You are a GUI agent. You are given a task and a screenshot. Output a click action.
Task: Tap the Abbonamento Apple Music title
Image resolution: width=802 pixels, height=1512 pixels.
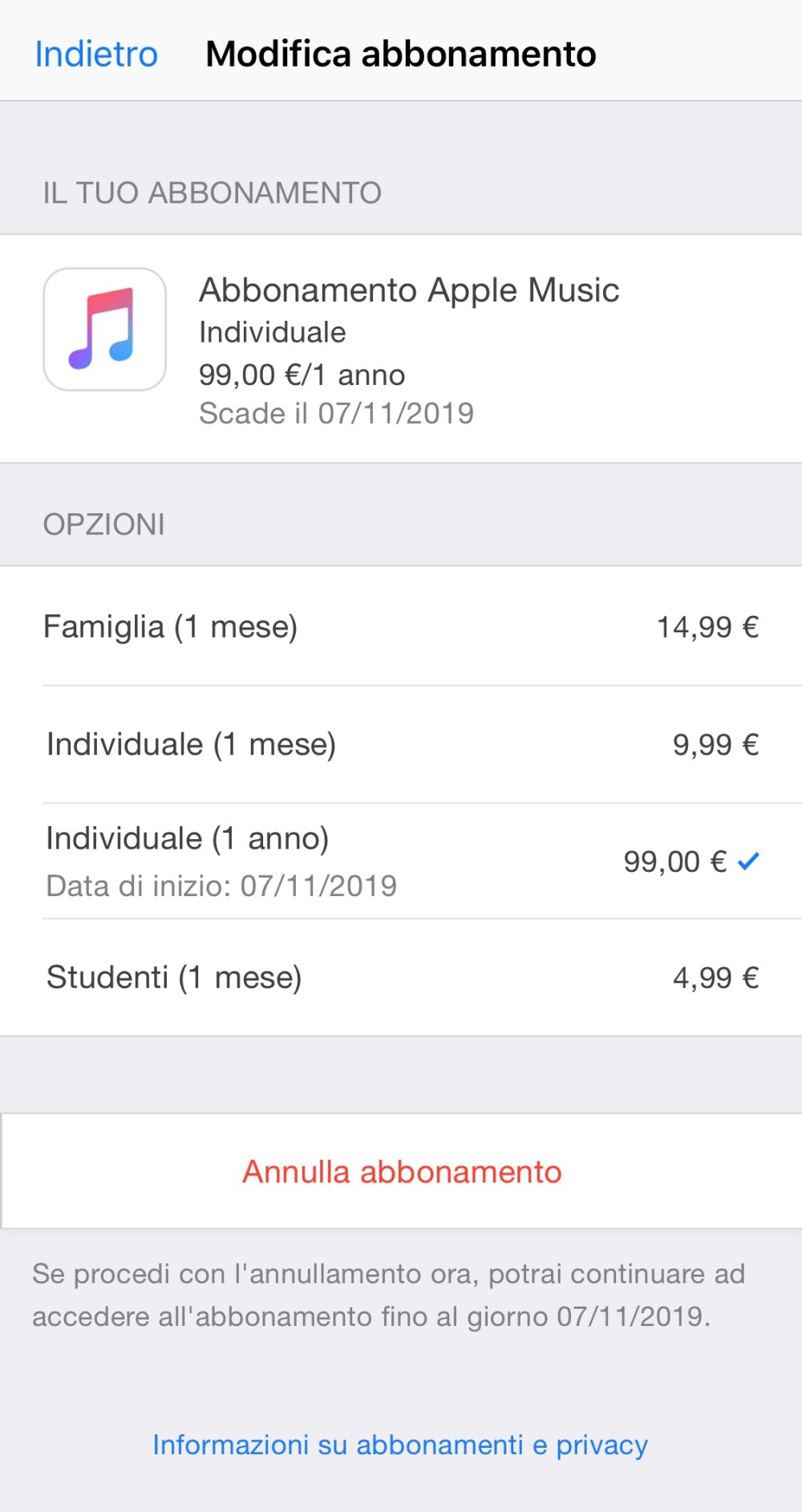coord(409,290)
